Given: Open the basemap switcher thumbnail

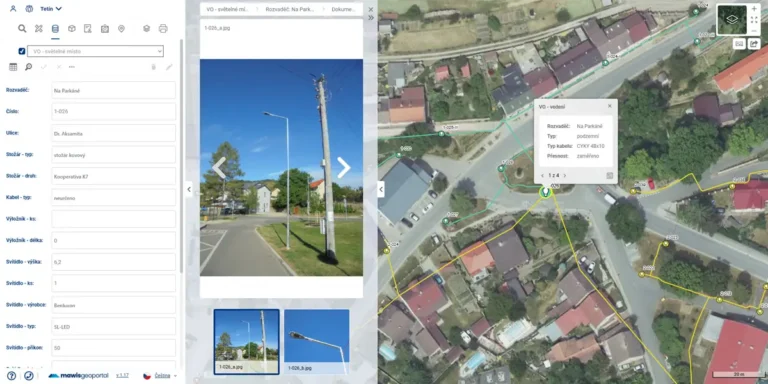Looking at the screenshot, I should (x=732, y=20).
